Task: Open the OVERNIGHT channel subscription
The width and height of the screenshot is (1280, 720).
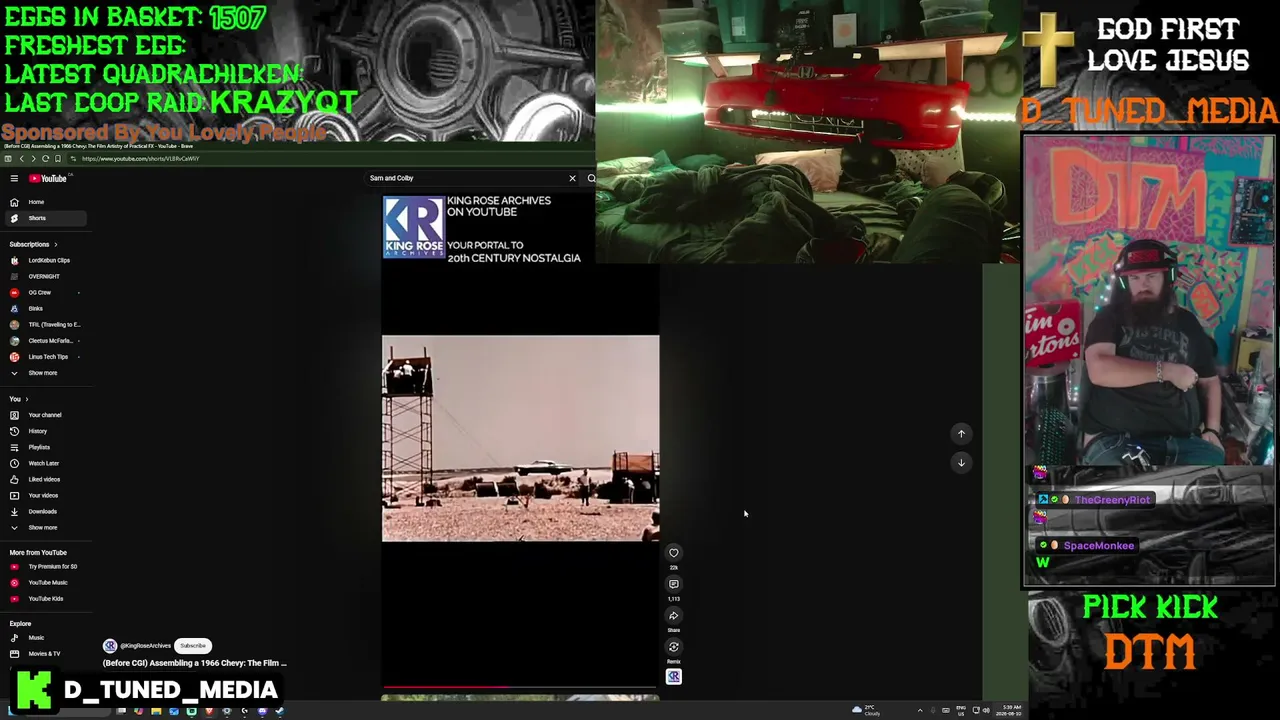Action: click(x=46, y=276)
